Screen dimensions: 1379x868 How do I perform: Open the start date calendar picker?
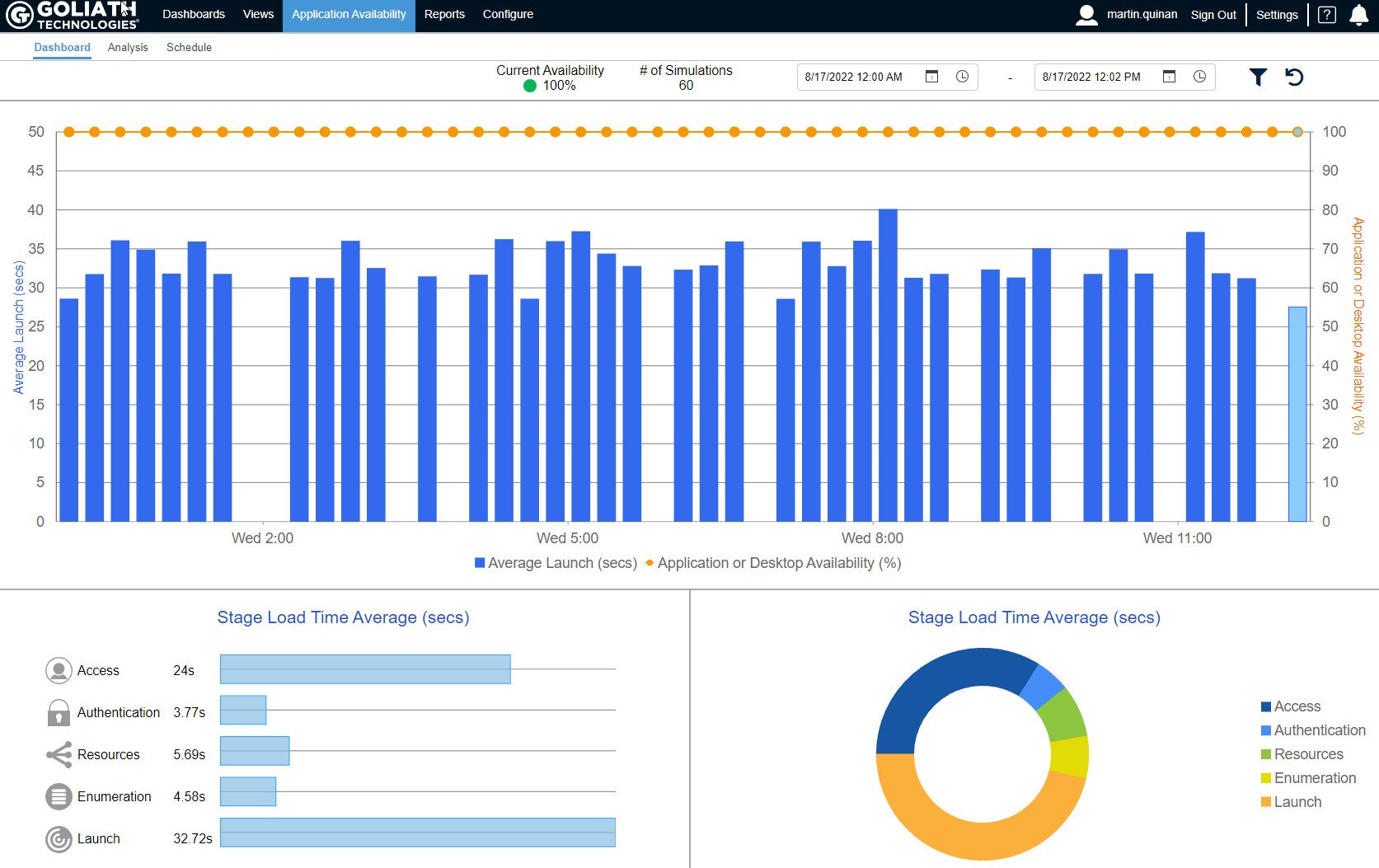931,77
